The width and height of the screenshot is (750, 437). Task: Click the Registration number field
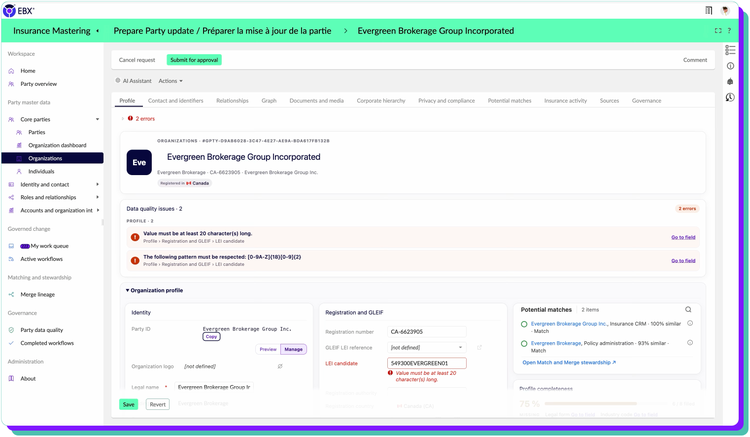click(x=427, y=332)
